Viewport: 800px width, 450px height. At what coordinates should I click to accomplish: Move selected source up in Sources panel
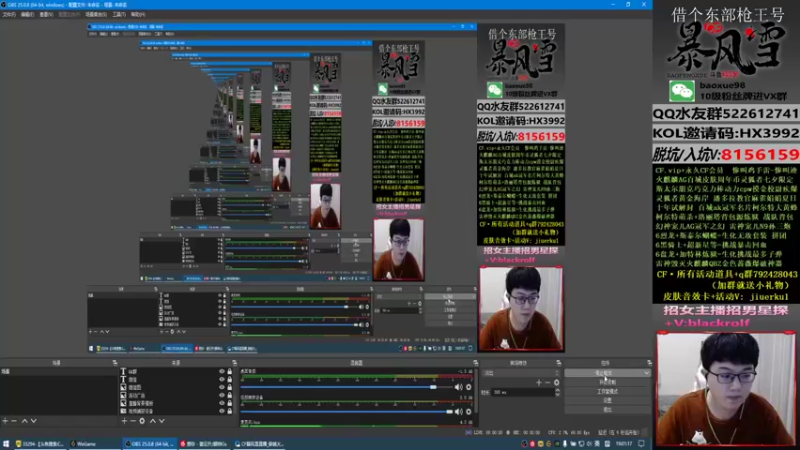[153, 421]
